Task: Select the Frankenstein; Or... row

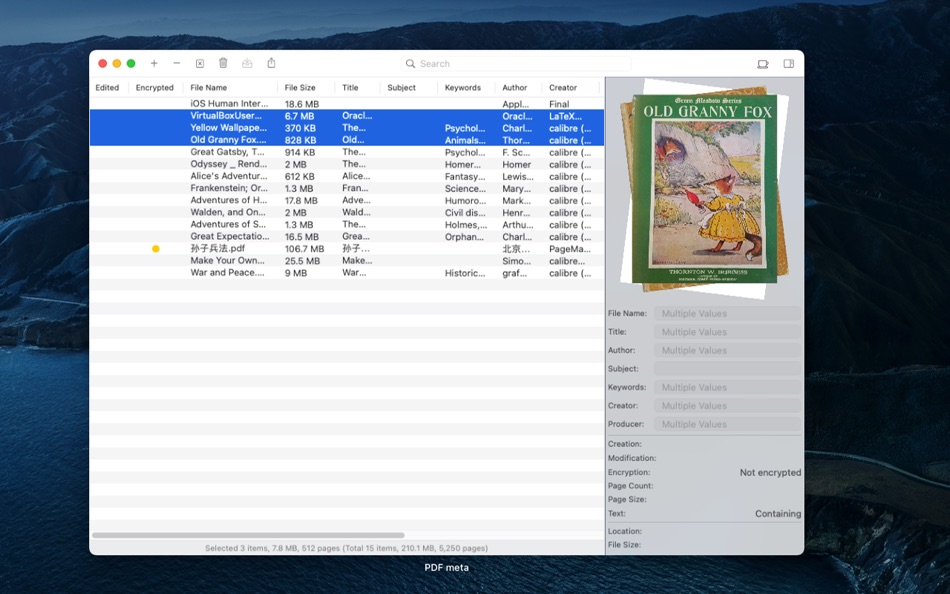Action: click(x=347, y=189)
